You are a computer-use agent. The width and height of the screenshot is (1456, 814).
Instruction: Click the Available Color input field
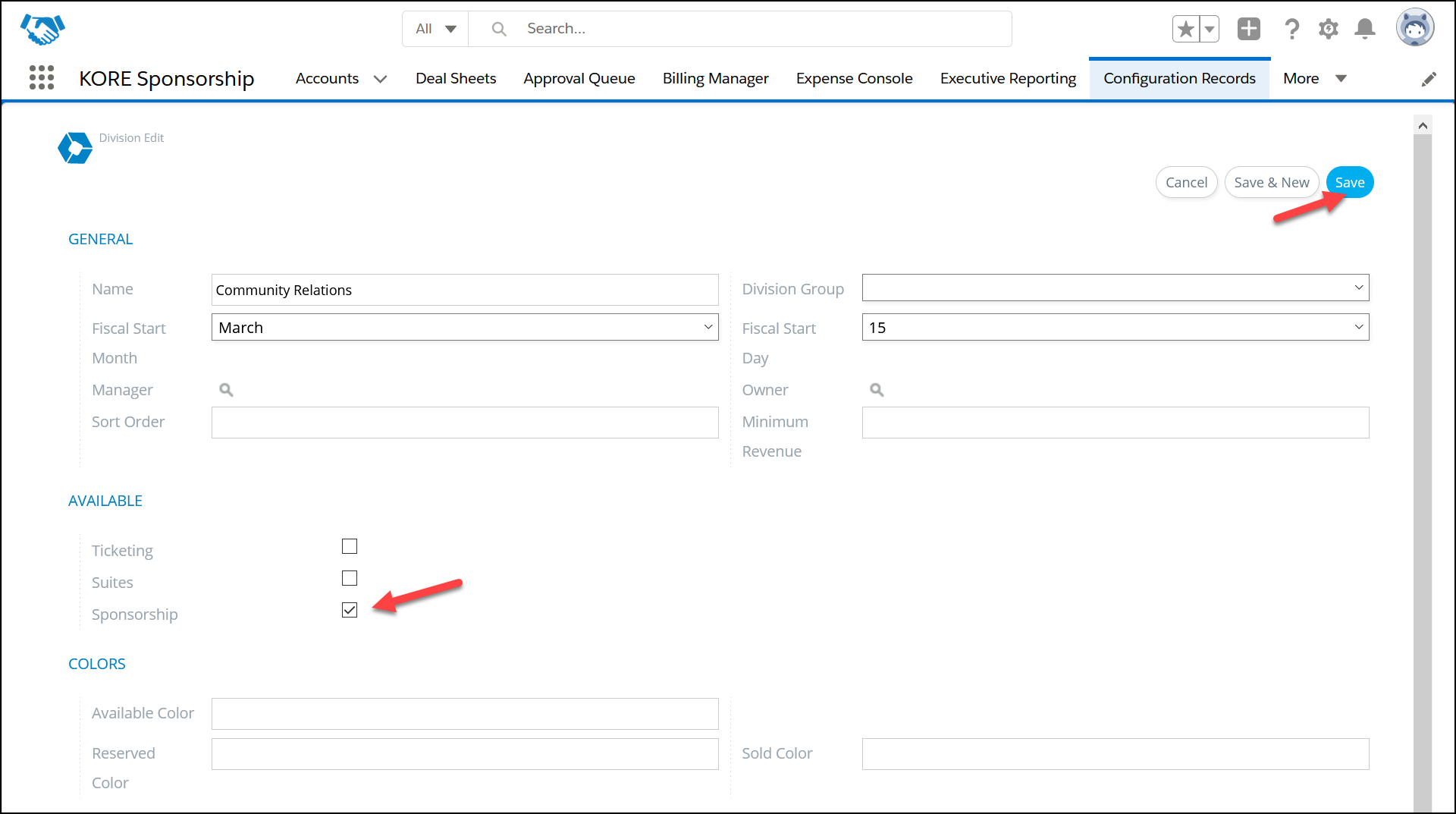pos(465,714)
